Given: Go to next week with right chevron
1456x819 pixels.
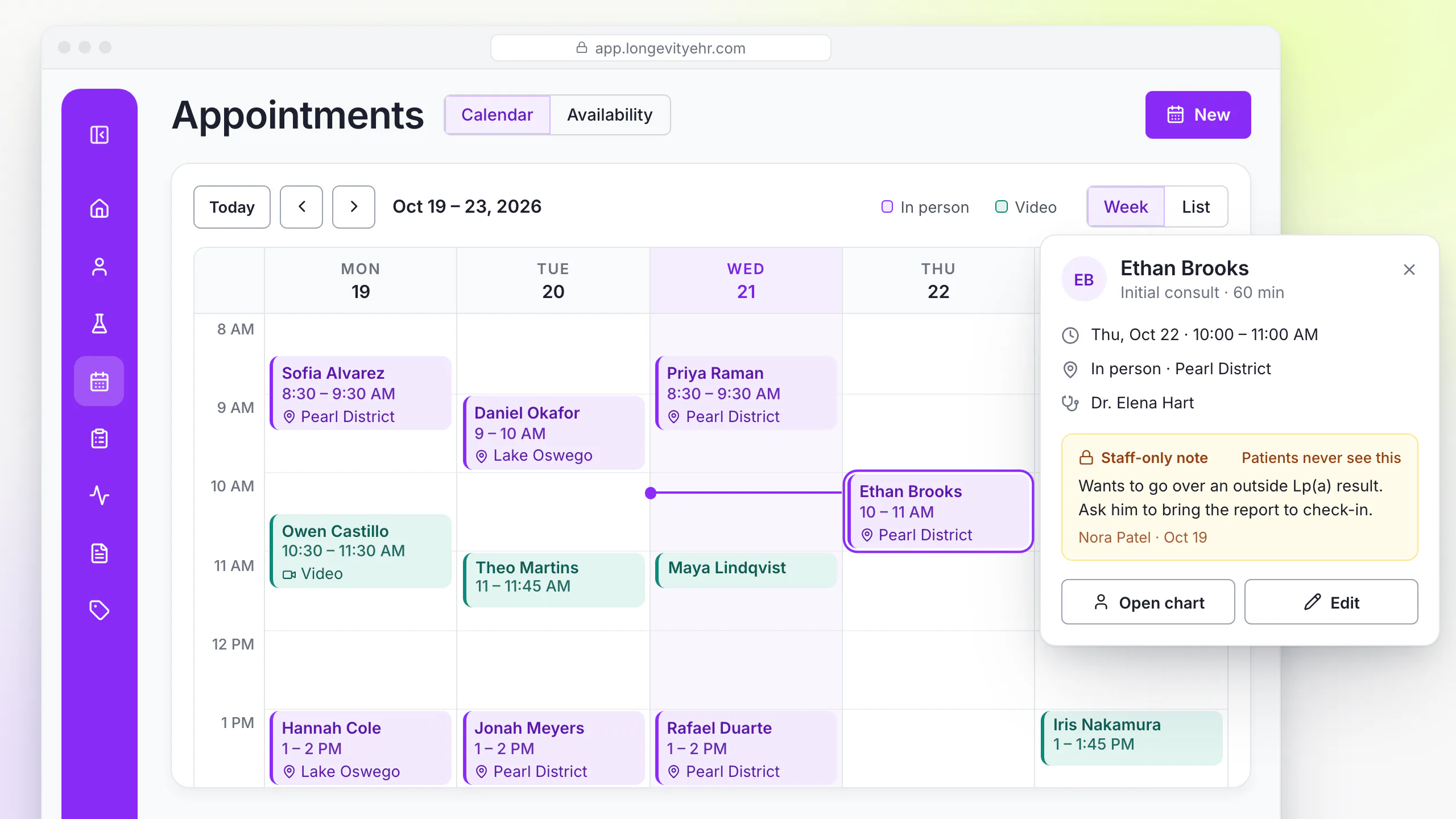Looking at the screenshot, I should click(x=354, y=207).
